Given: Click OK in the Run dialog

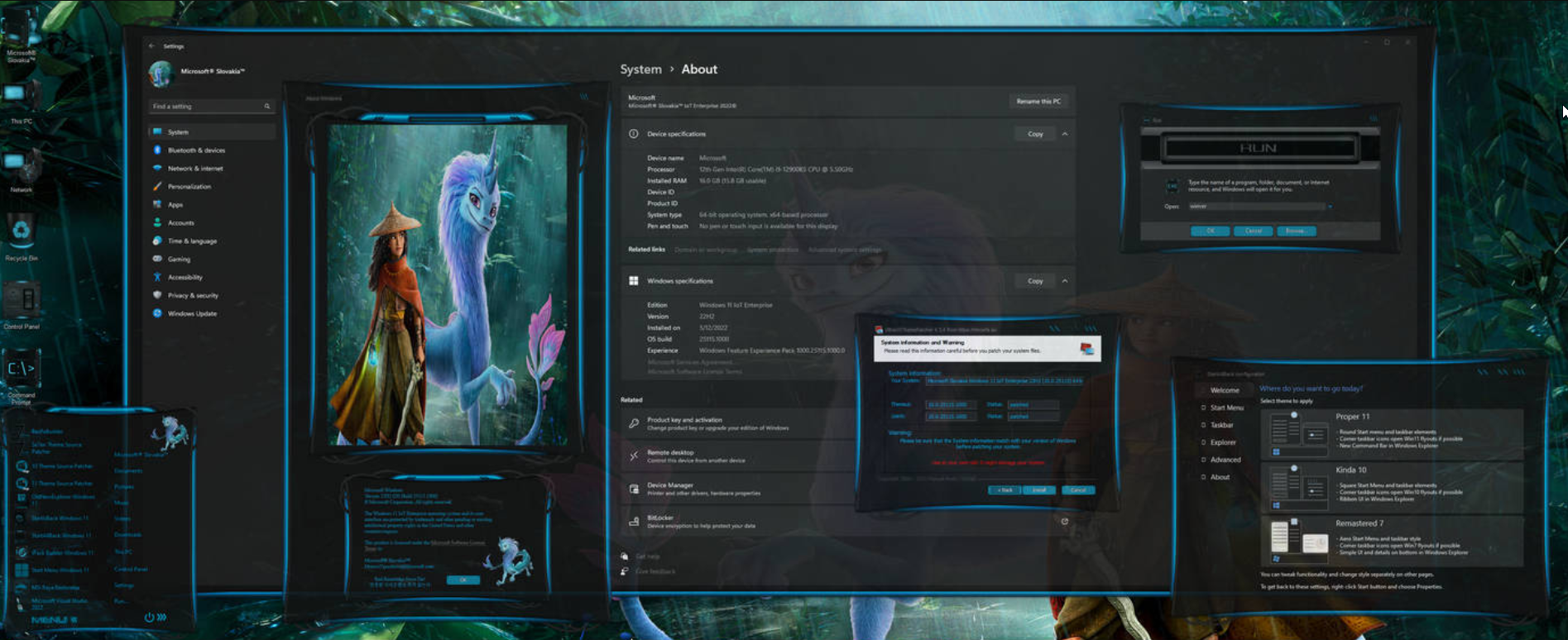Looking at the screenshot, I should pyautogui.click(x=1210, y=231).
